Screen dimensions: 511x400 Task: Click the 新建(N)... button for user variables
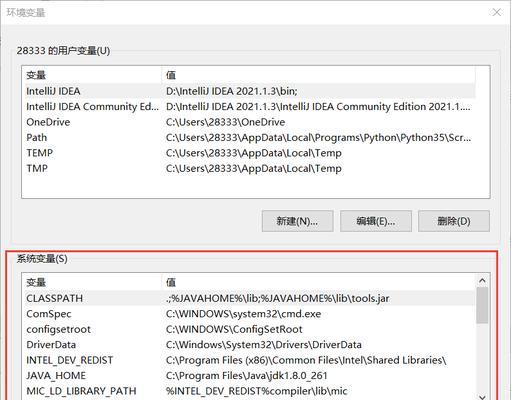point(297,221)
